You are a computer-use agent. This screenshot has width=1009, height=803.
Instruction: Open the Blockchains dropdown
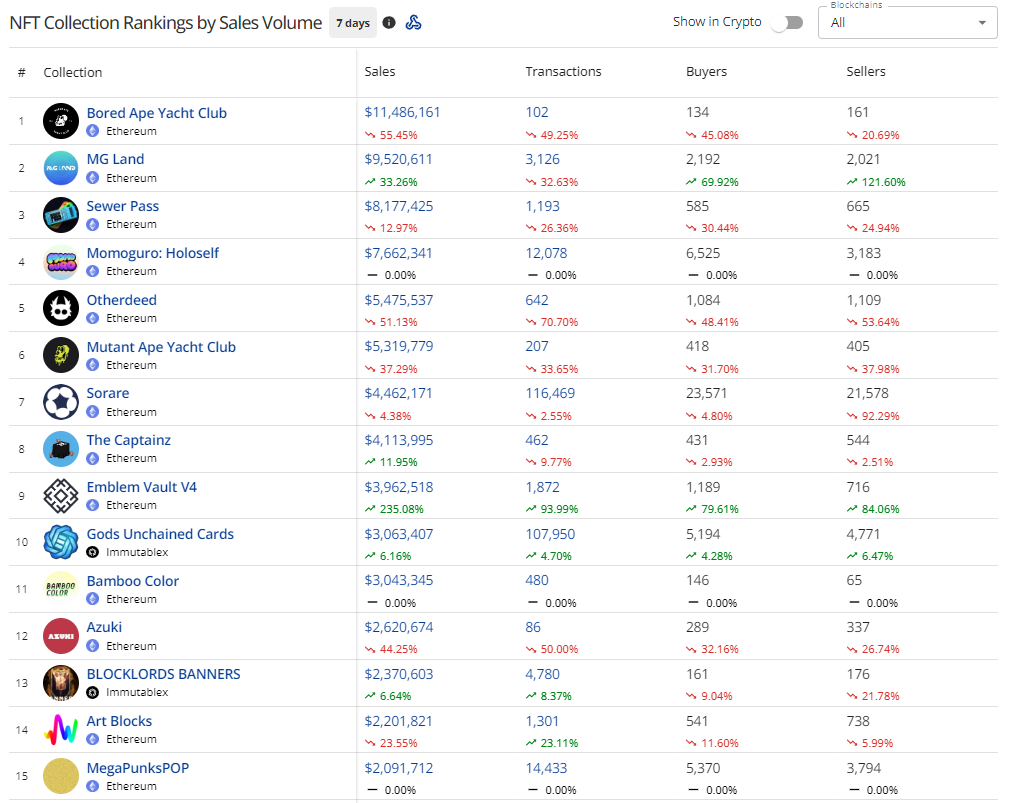pyautogui.click(x=907, y=22)
